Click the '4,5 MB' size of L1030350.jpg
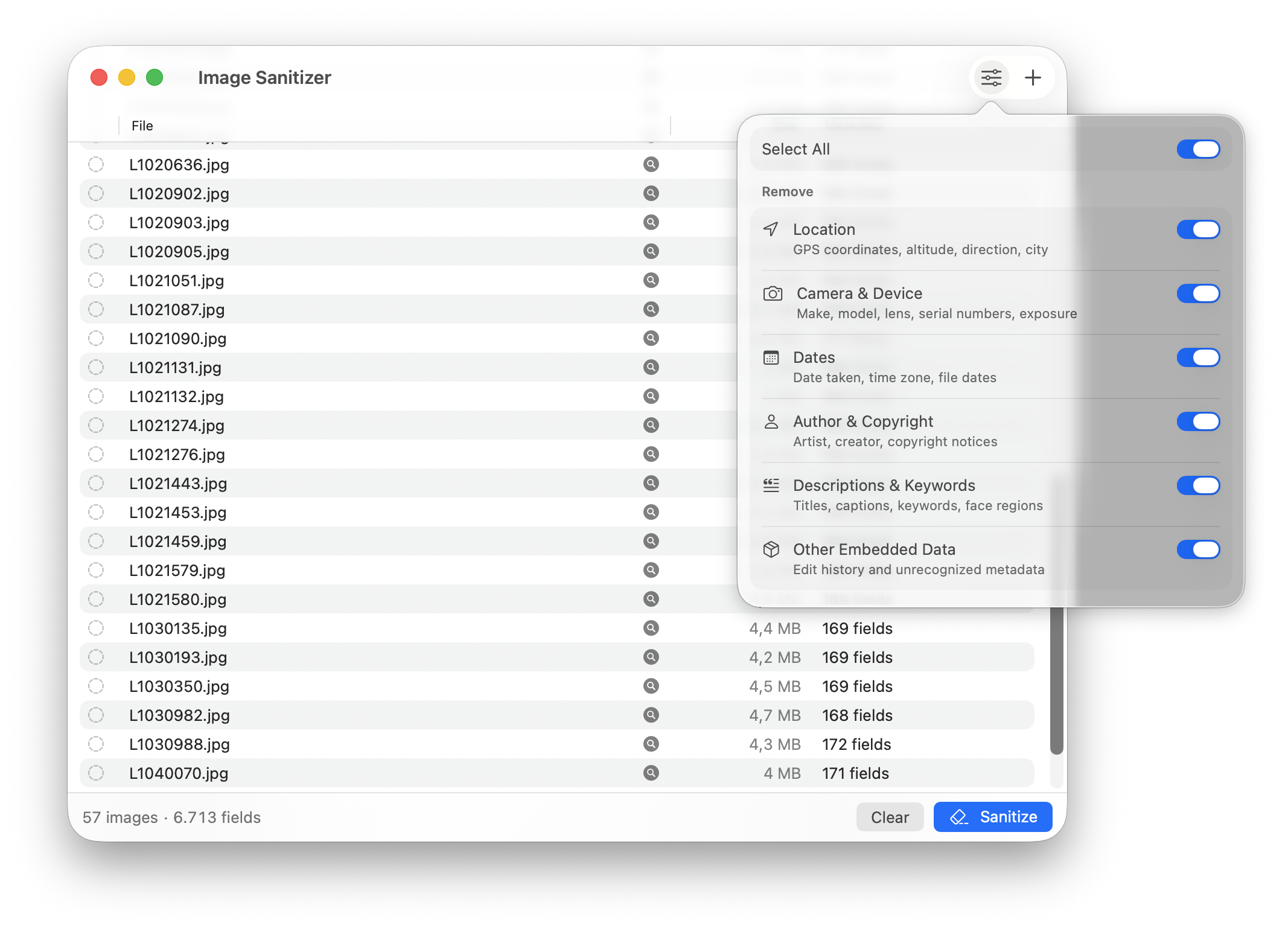This screenshot has height=931, width=1288. [775, 686]
